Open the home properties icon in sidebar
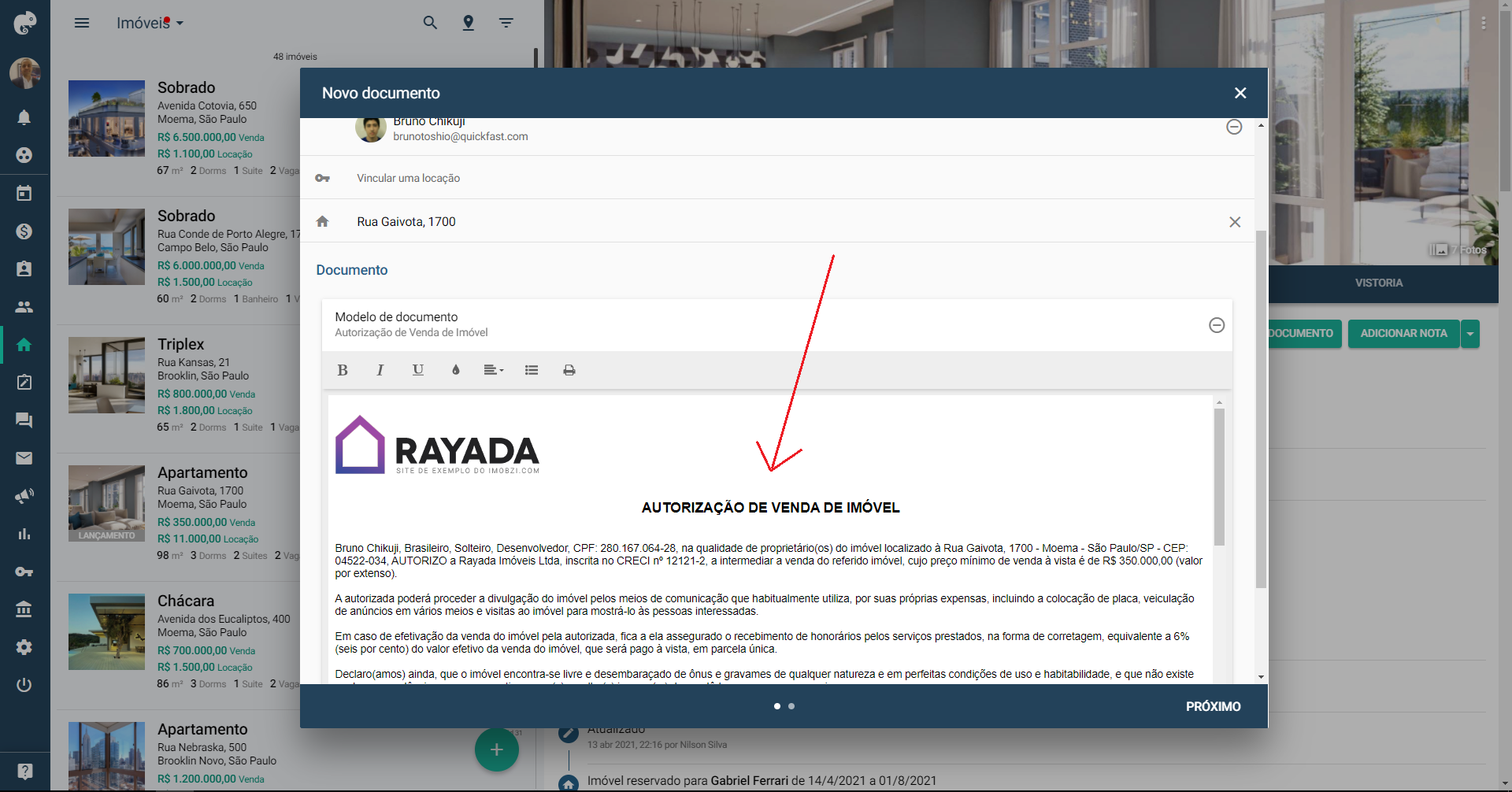The width and height of the screenshot is (1512, 792). pos(24,344)
